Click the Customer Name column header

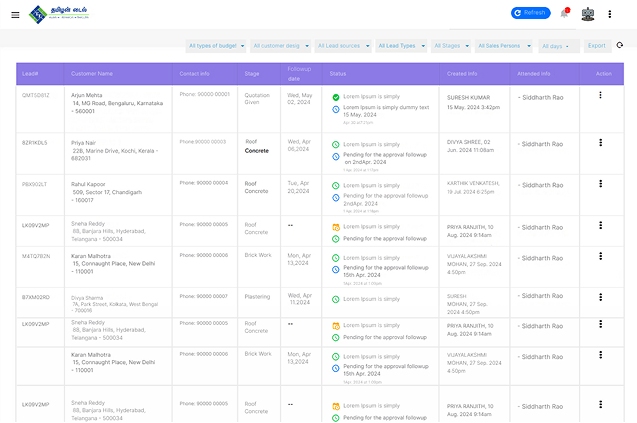(x=92, y=74)
